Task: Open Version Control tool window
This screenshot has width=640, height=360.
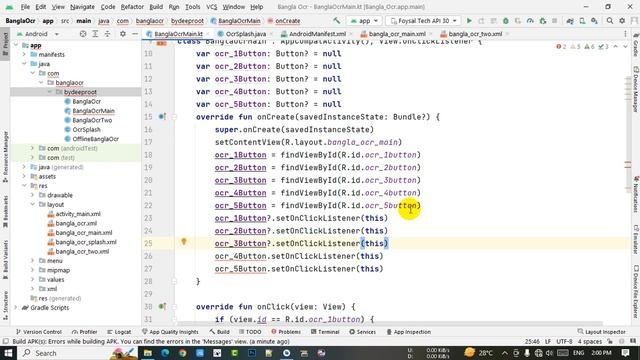Action: tap(38, 332)
